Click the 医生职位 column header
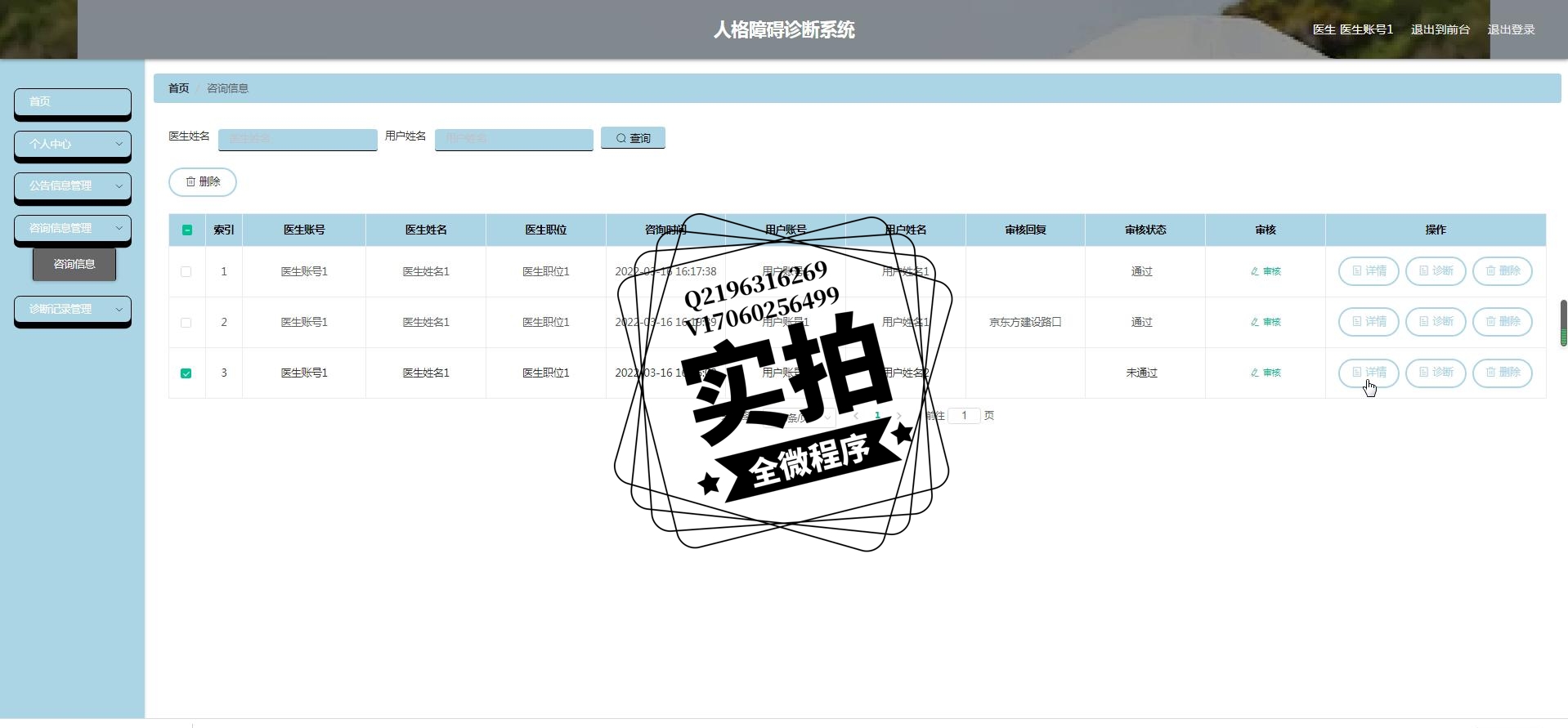The width and height of the screenshot is (1568, 728). point(546,230)
